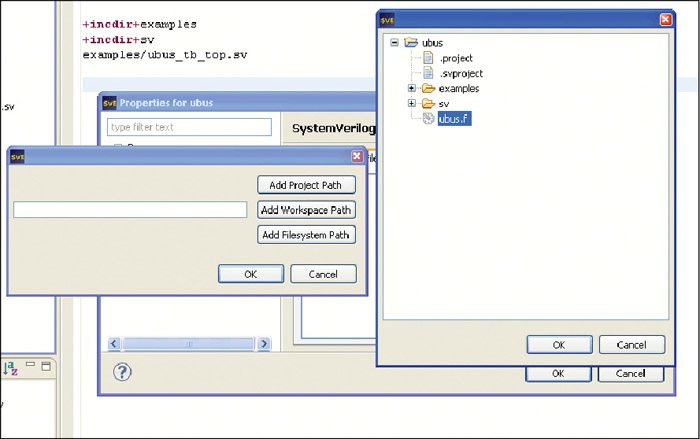Focus the 'type filter text' search box
This screenshot has height=439, width=700.
point(190,127)
